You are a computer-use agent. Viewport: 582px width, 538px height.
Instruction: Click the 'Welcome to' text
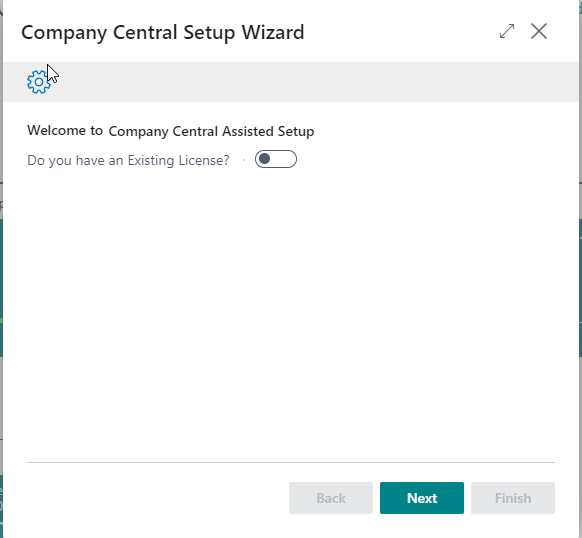coord(65,131)
